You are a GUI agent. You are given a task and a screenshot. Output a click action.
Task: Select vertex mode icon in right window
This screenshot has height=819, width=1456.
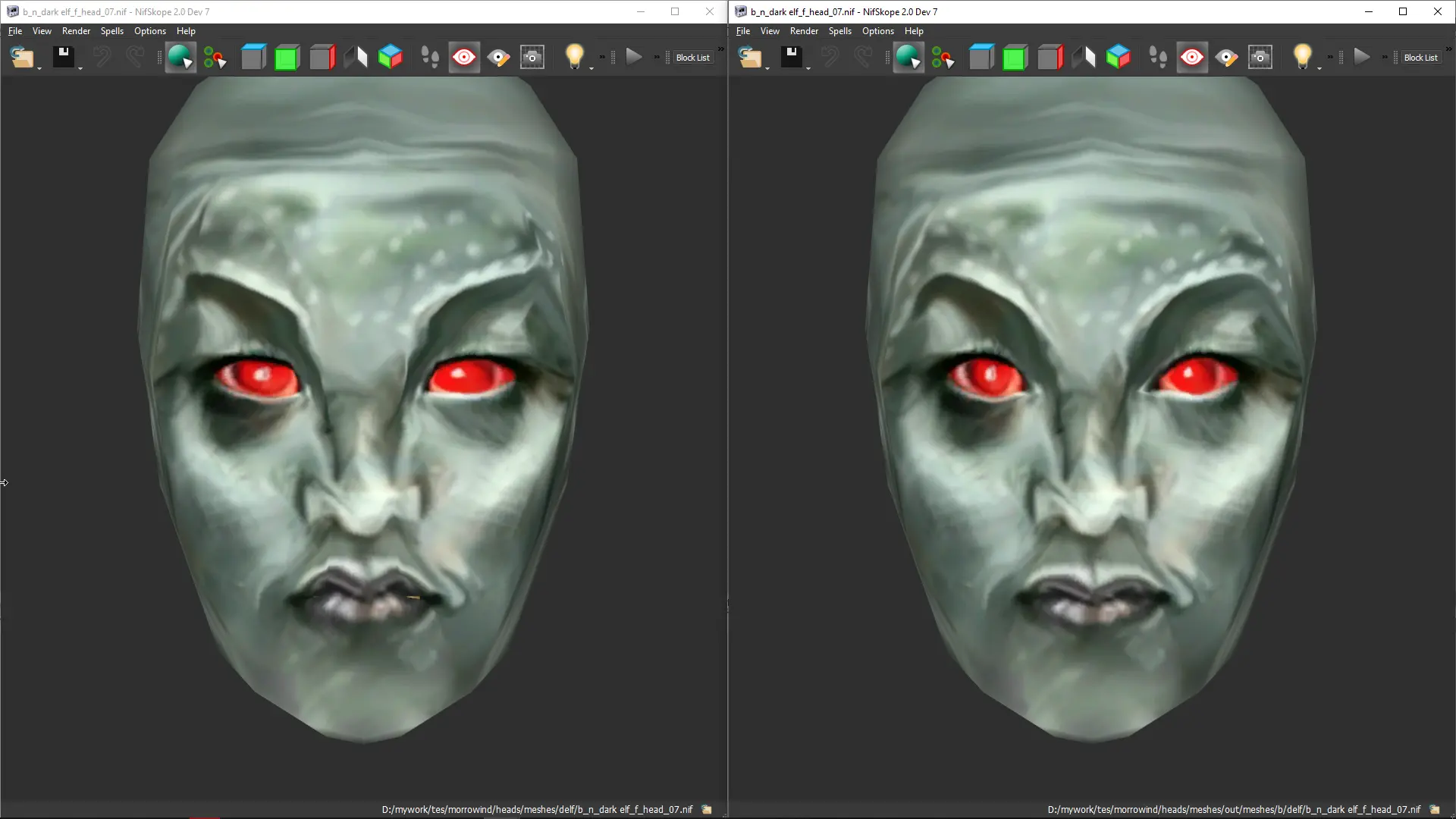click(943, 58)
